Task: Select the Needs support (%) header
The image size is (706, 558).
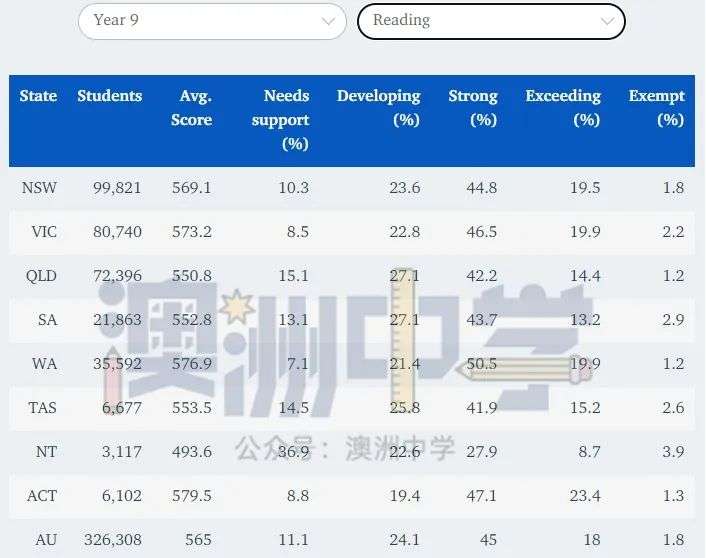Action: pyautogui.click(x=286, y=119)
